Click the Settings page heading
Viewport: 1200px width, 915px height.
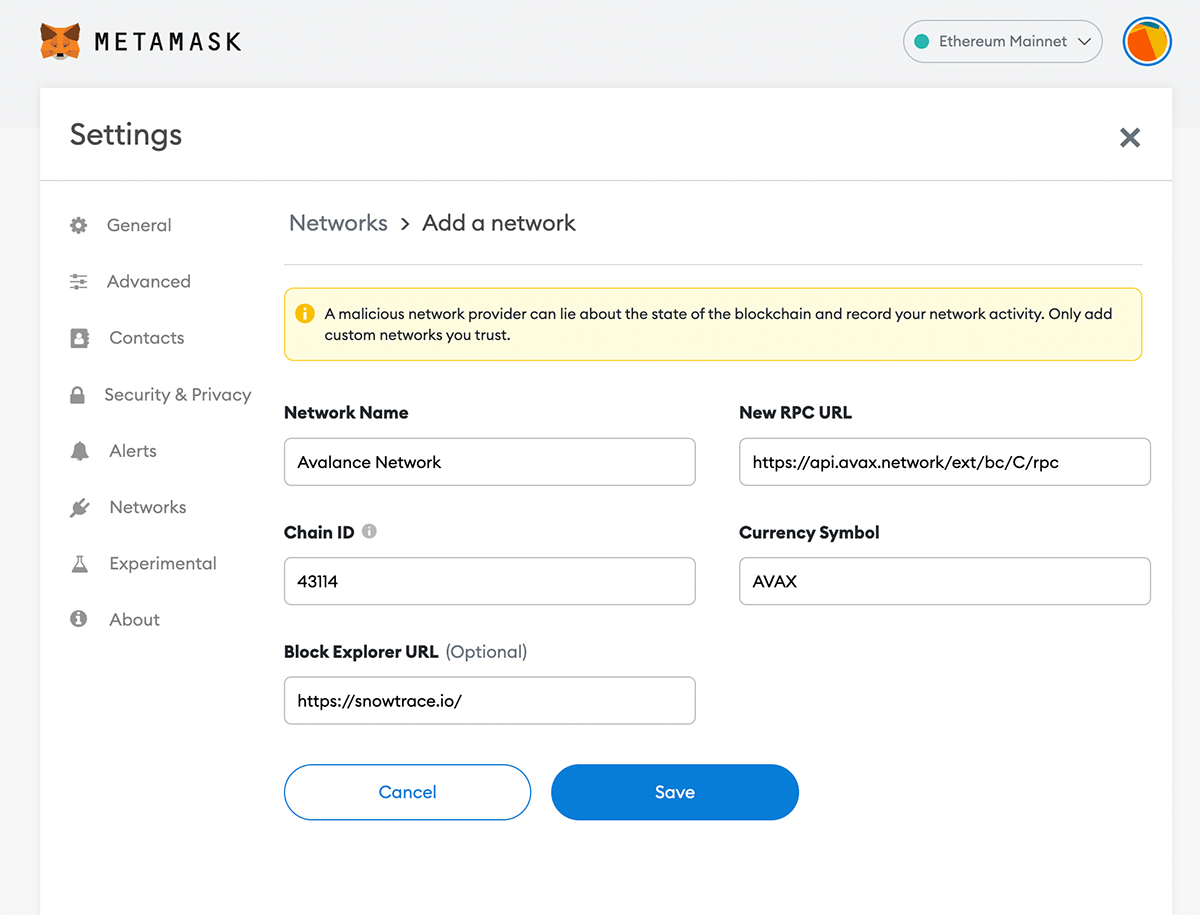[x=126, y=135]
